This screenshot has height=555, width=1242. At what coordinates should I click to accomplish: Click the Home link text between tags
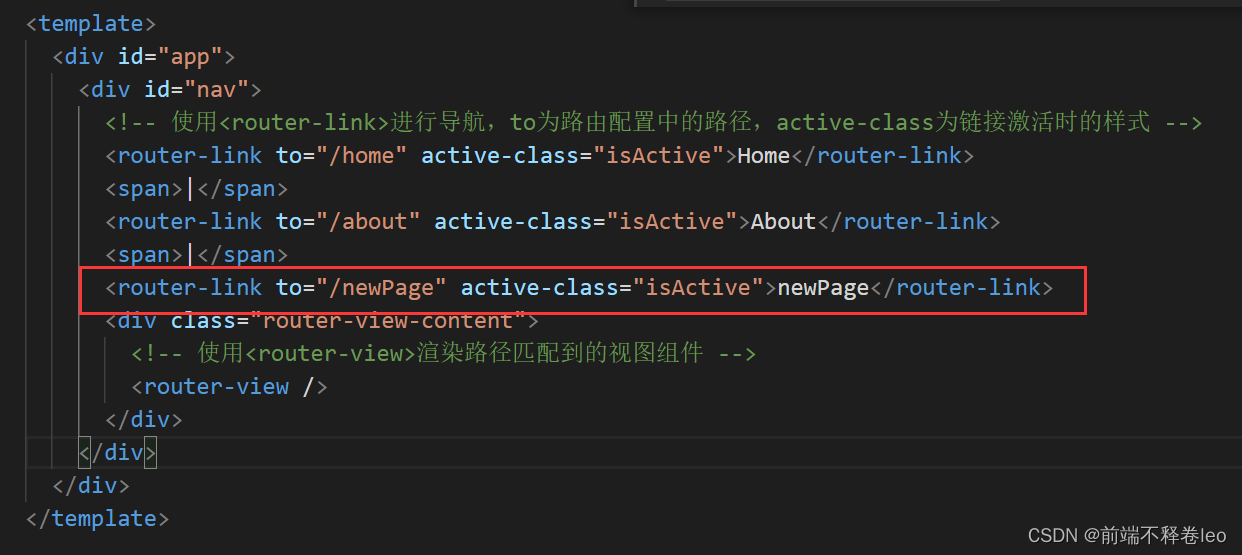pyautogui.click(x=764, y=155)
